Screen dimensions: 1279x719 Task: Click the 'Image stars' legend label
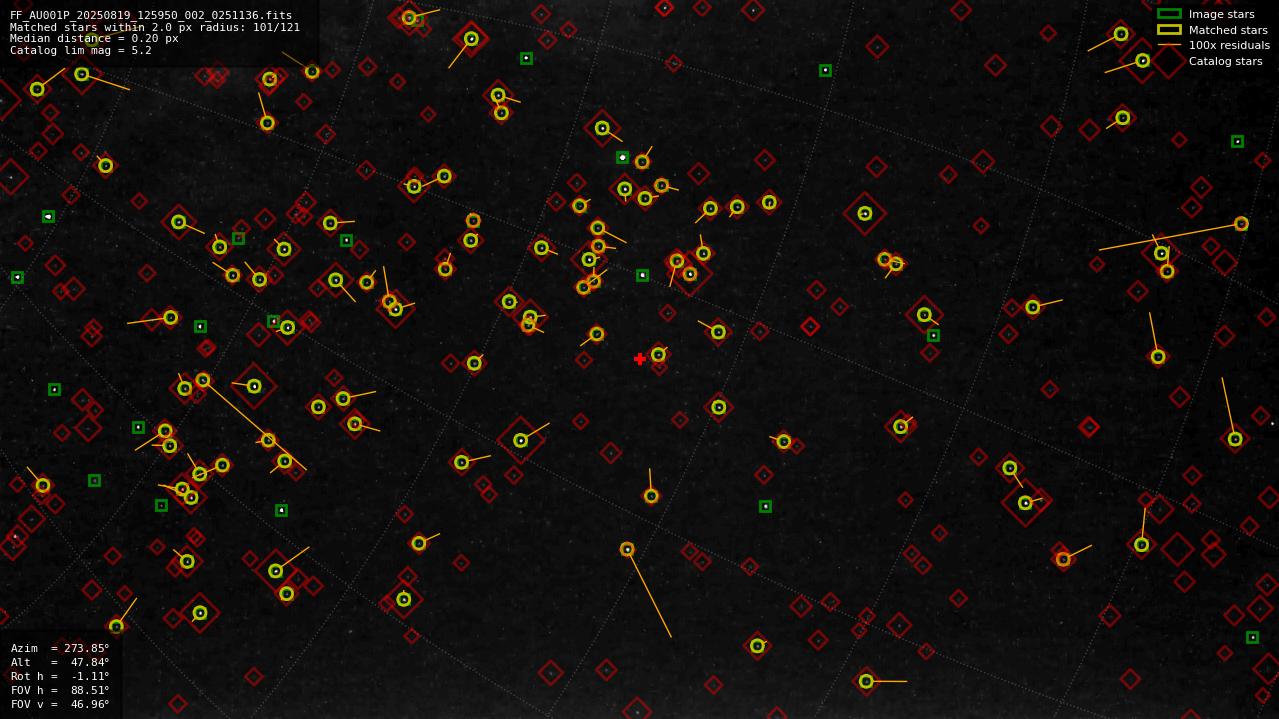(x=1221, y=14)
